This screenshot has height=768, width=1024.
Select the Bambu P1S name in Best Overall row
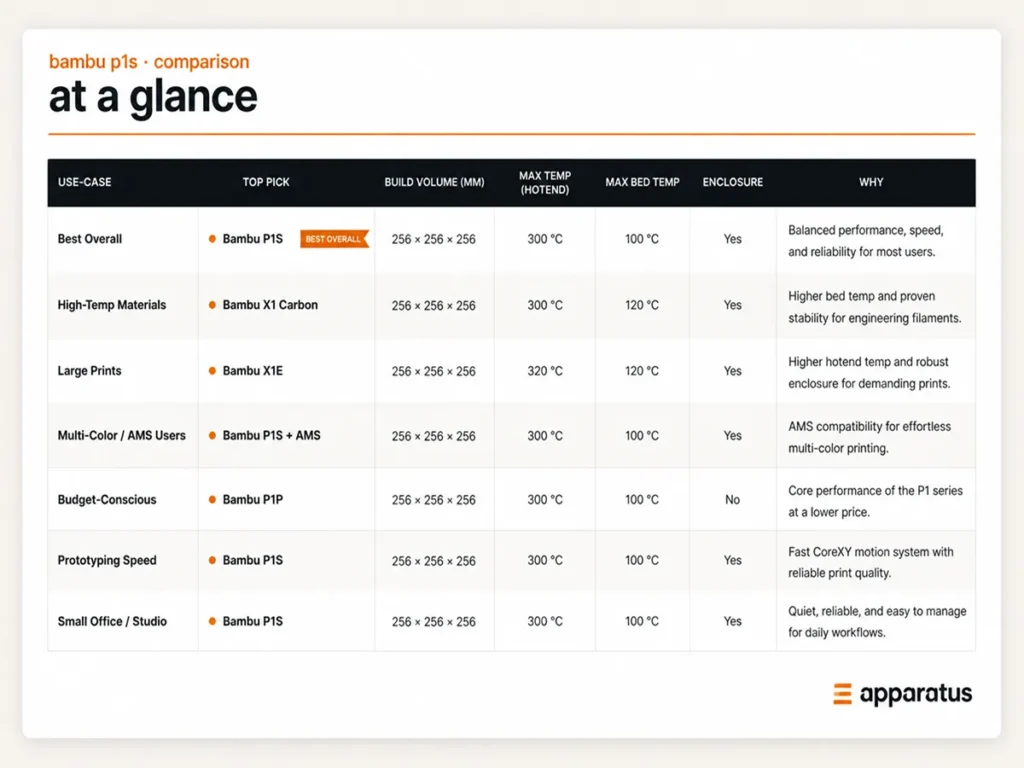253,239
